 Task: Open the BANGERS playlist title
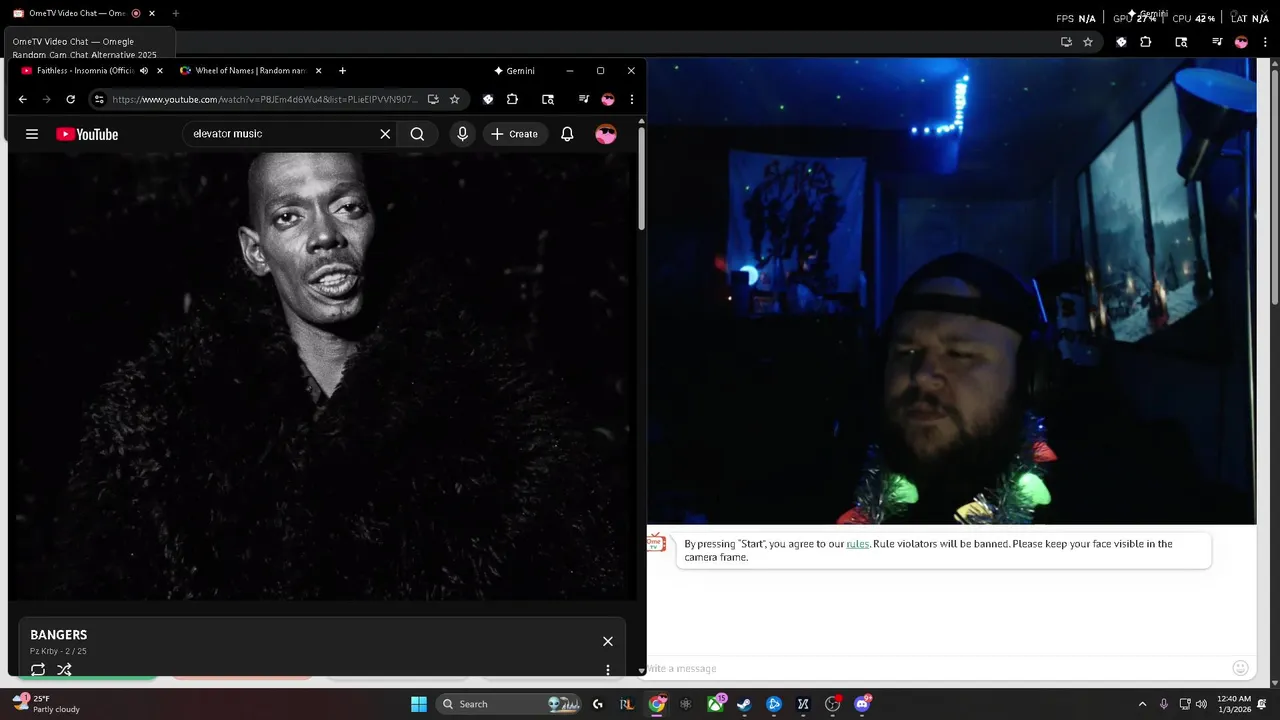[x=58, y=635]
